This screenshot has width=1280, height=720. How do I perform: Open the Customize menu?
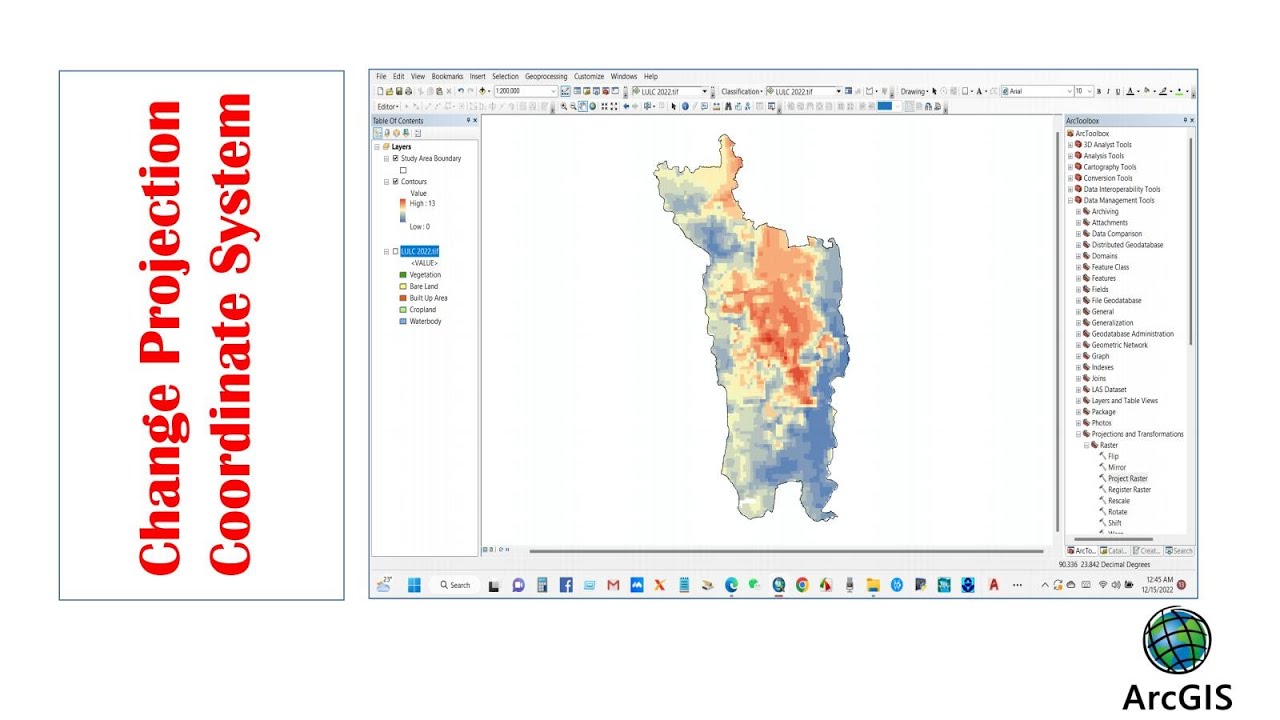click(589, 76)
